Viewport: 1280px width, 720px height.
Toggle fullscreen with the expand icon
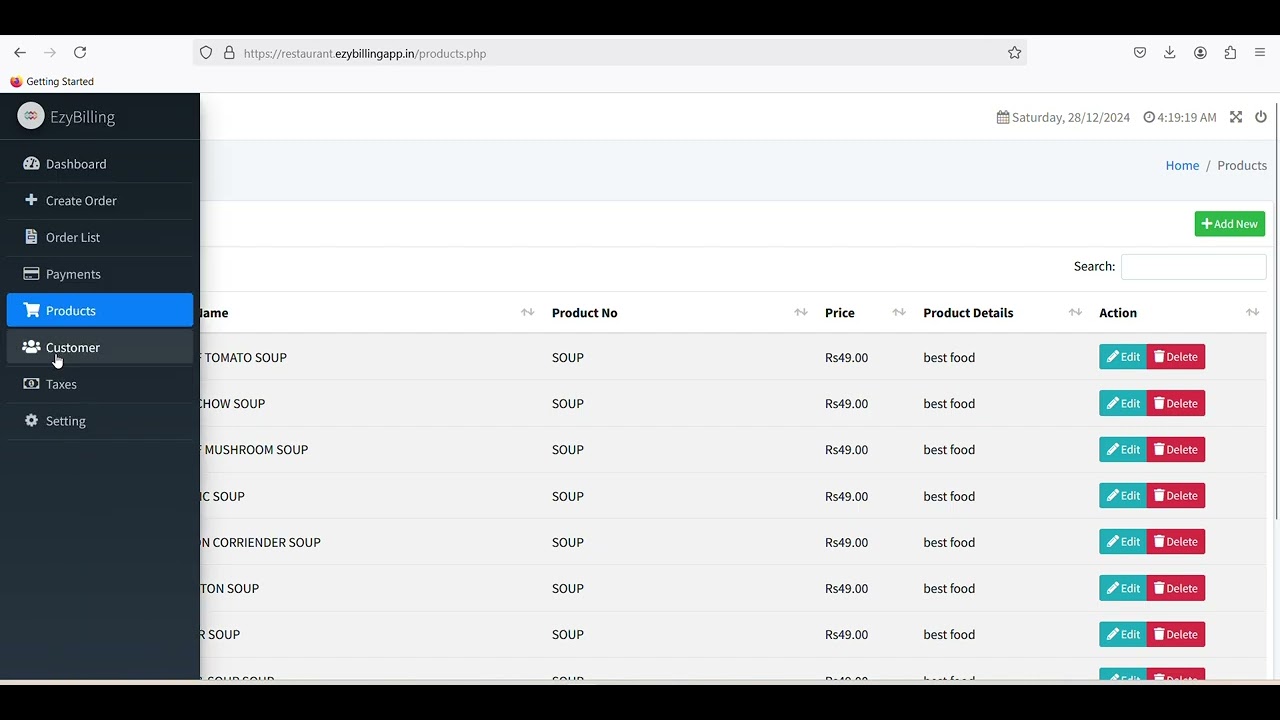pos(1236,117)
